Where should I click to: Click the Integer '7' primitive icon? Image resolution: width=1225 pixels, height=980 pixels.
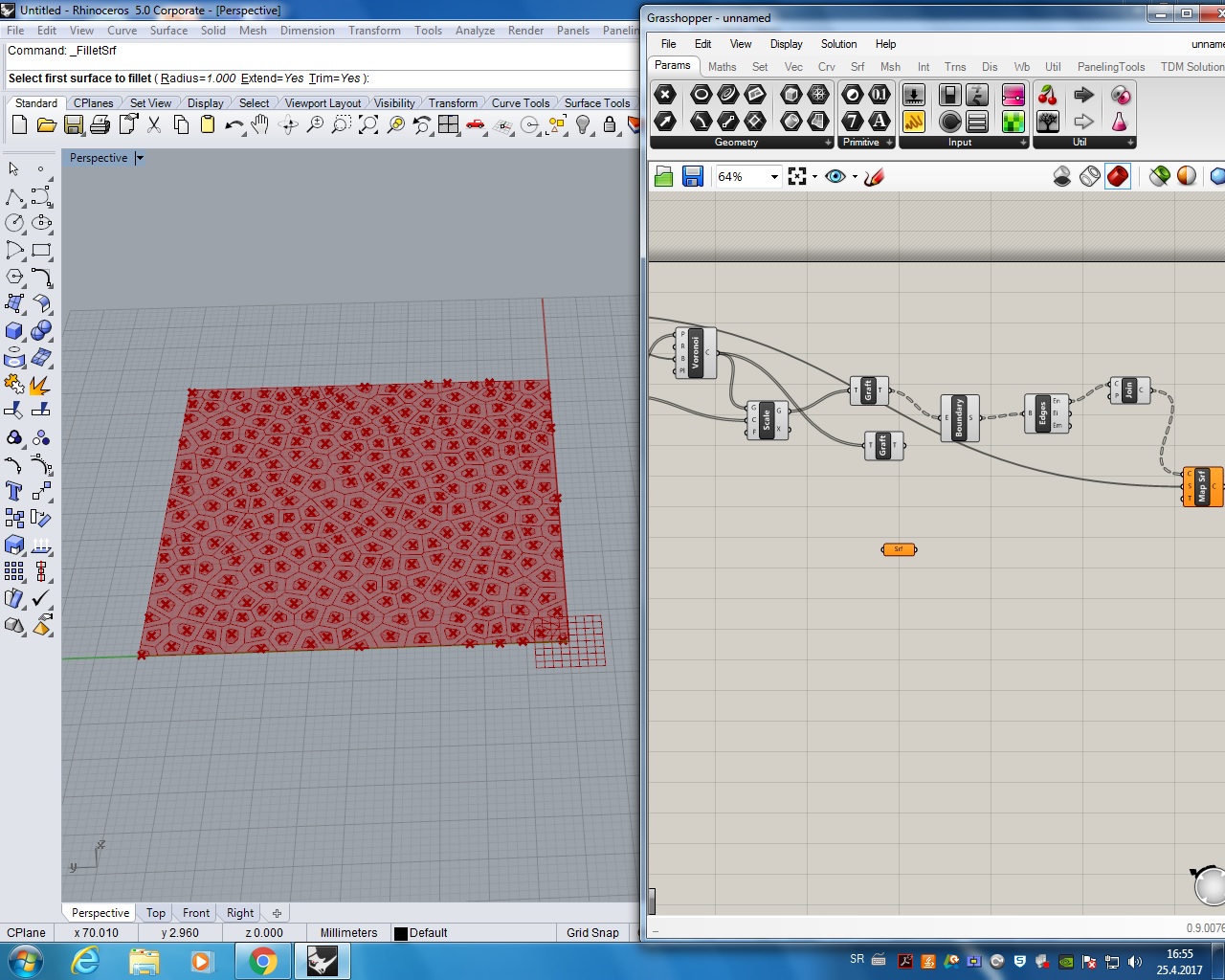point(853,121)
